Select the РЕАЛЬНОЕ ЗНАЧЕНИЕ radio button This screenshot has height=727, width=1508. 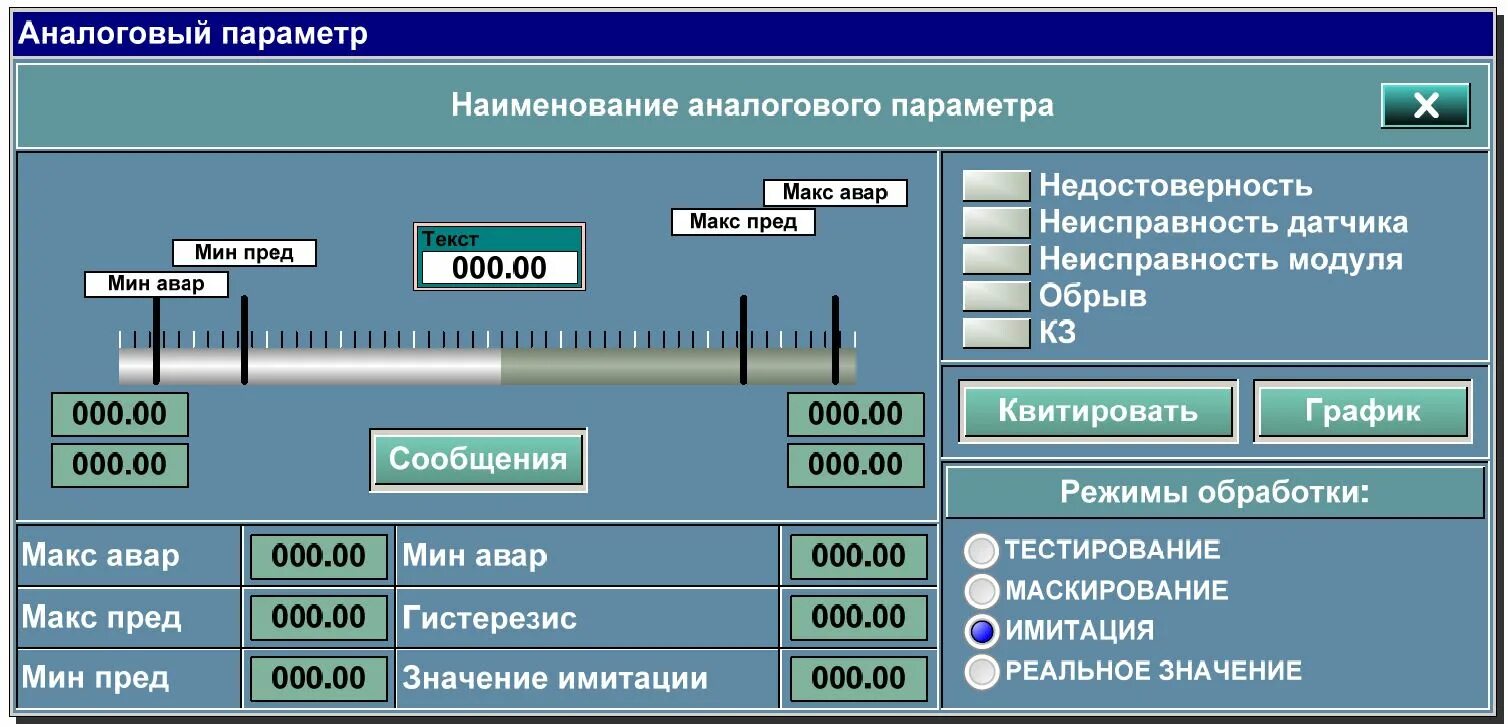pos(982,671)
